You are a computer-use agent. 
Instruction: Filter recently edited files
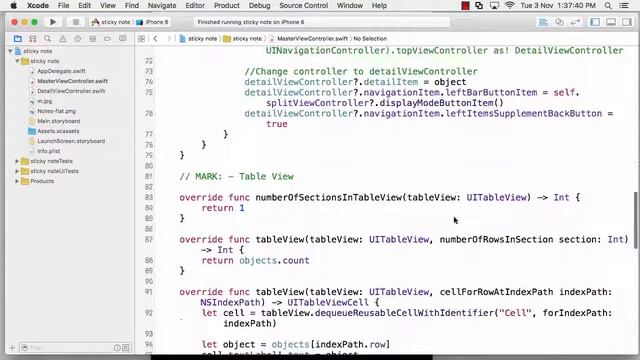tap(117, 348)
